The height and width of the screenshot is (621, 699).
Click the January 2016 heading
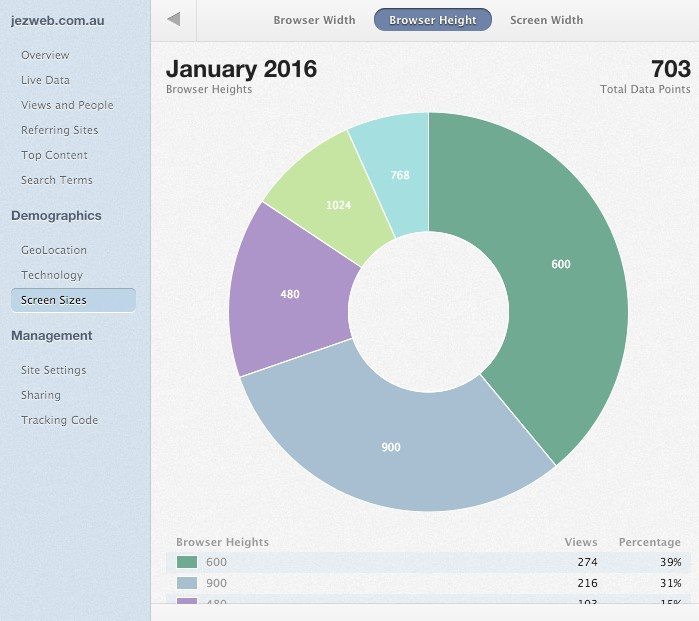click(241, 69)
